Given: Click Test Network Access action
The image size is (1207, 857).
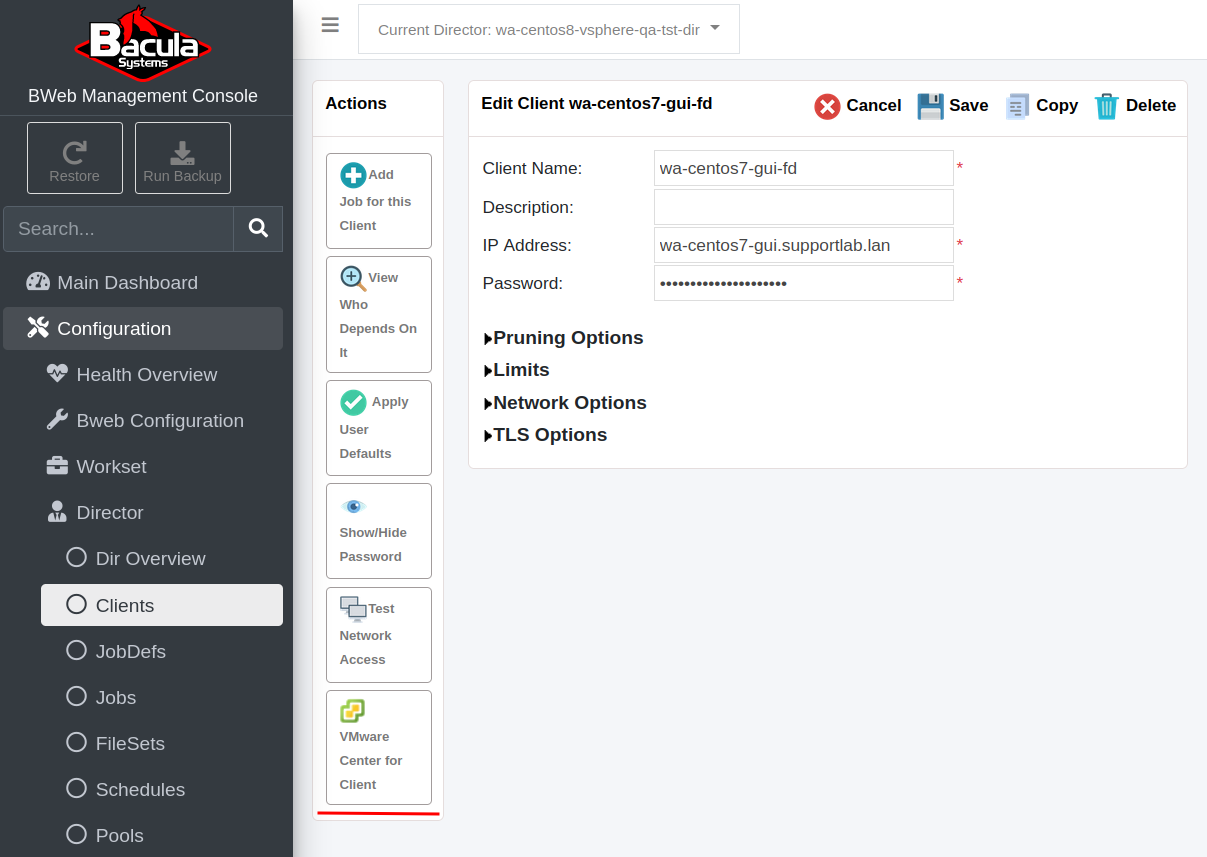Looking at the screenshot, I should point(379,635).
